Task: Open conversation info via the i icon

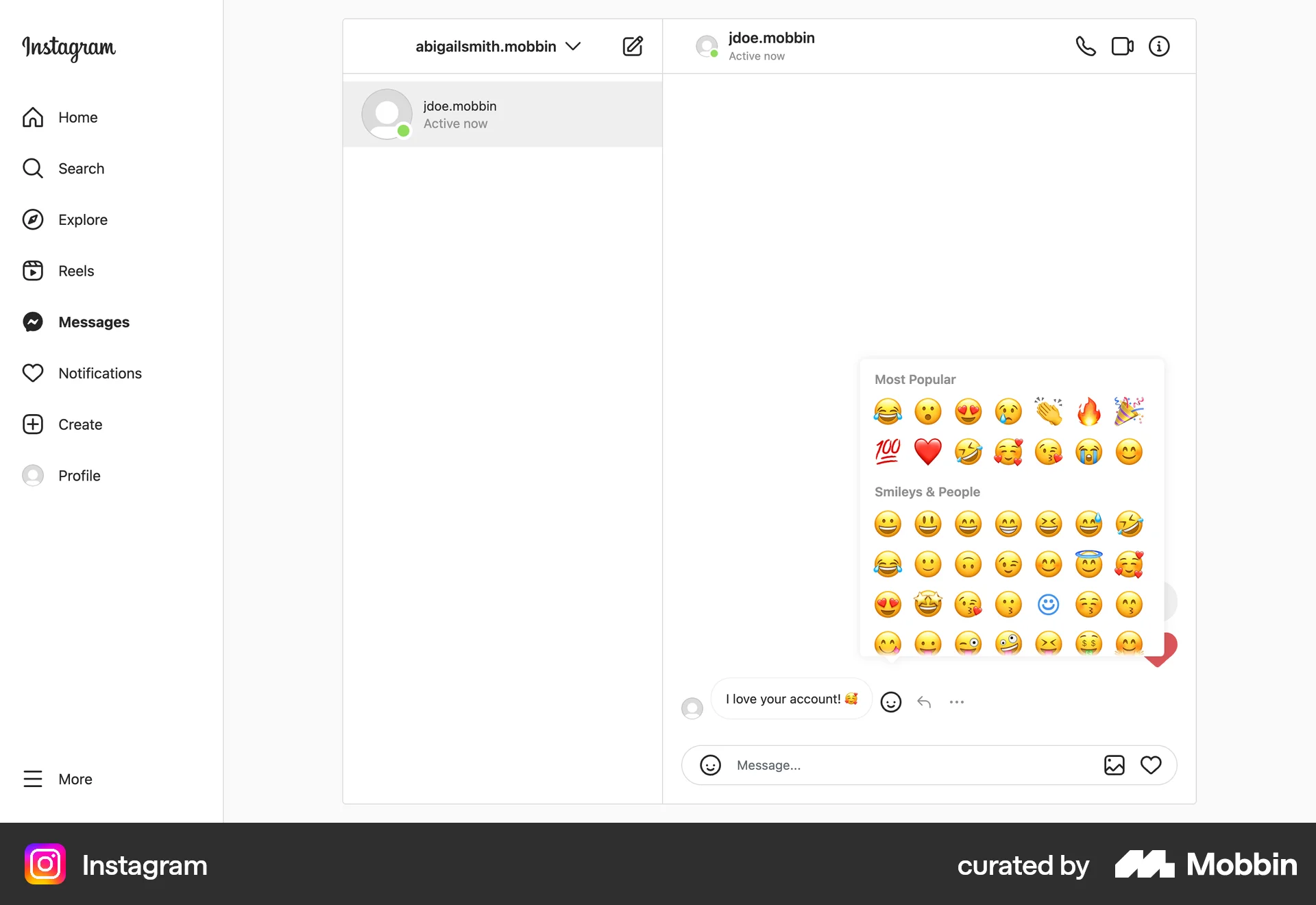Action: pos(1159,46)
